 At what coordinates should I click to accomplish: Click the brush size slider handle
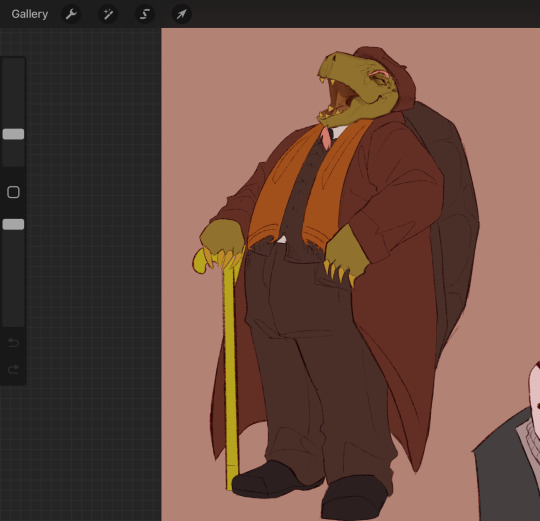tap(13, 134)
